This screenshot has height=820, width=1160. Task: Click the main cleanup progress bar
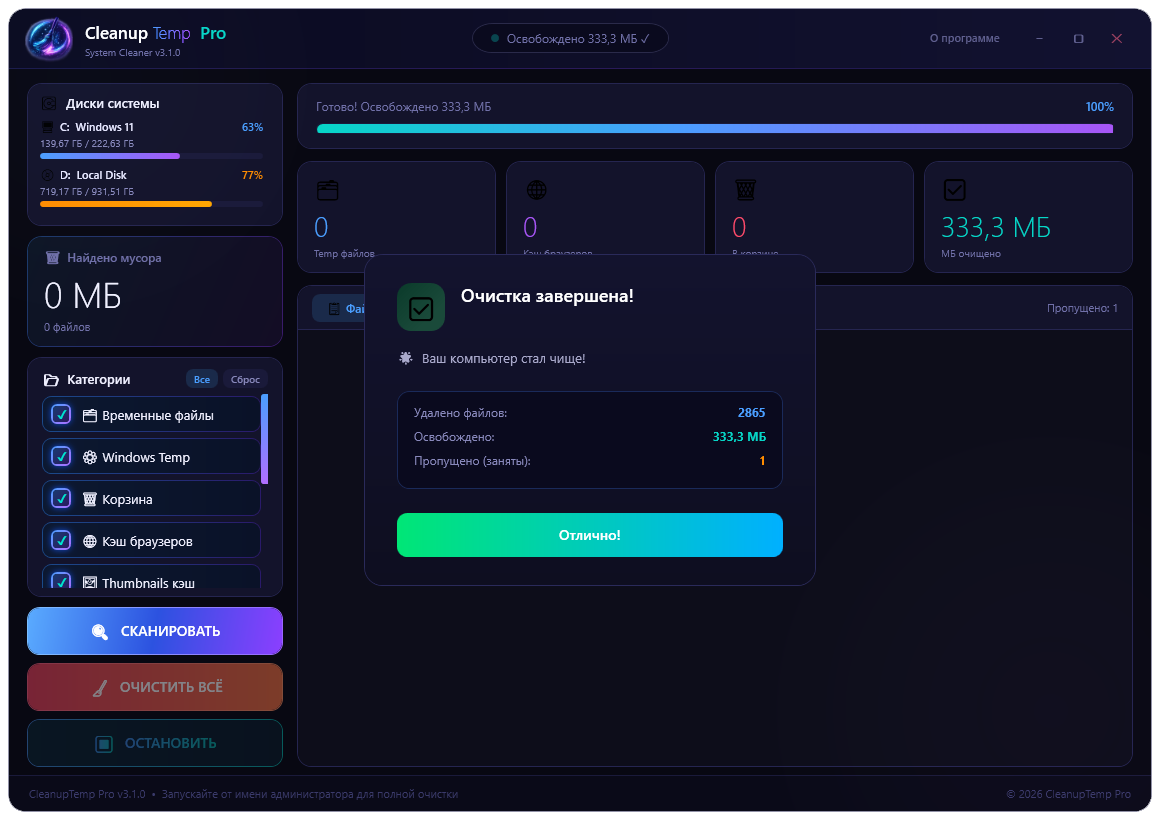click(x=715, y=129)
